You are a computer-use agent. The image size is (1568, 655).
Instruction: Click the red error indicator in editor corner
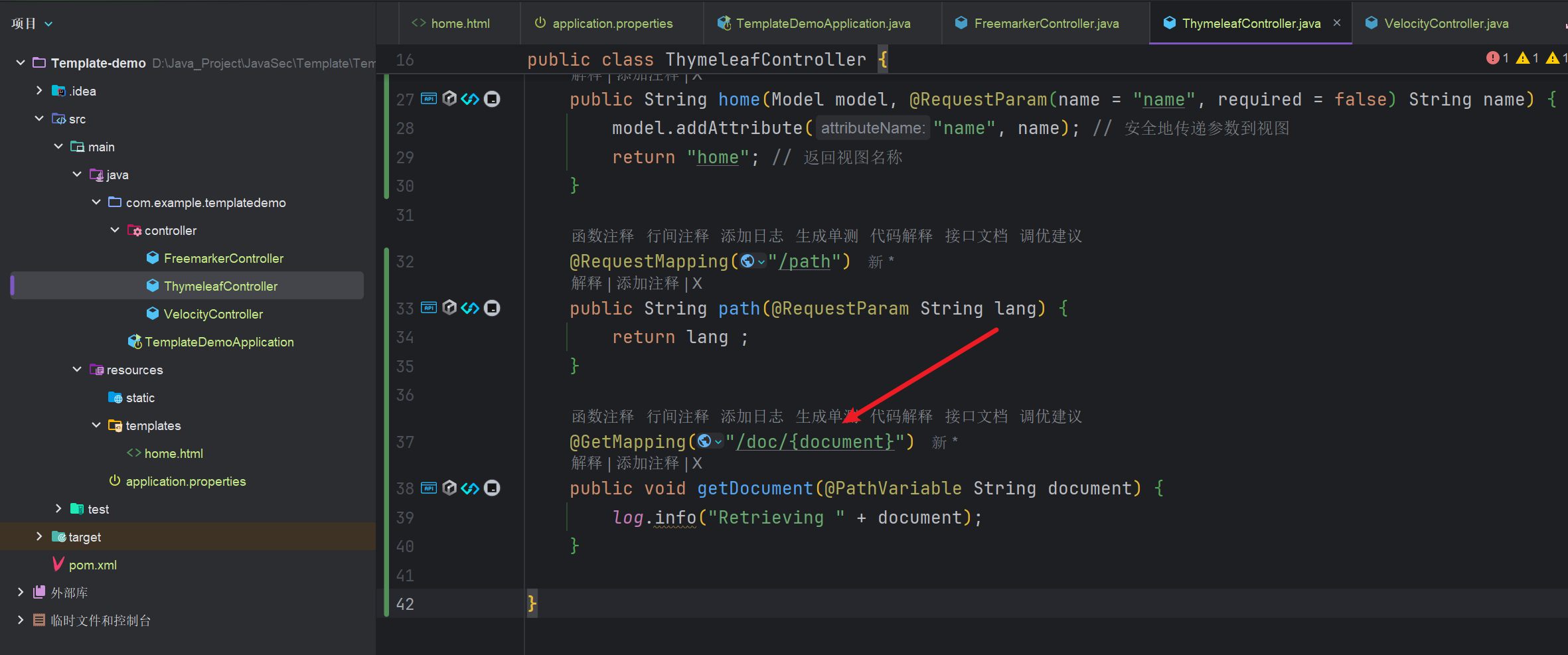click(1492, 58)
